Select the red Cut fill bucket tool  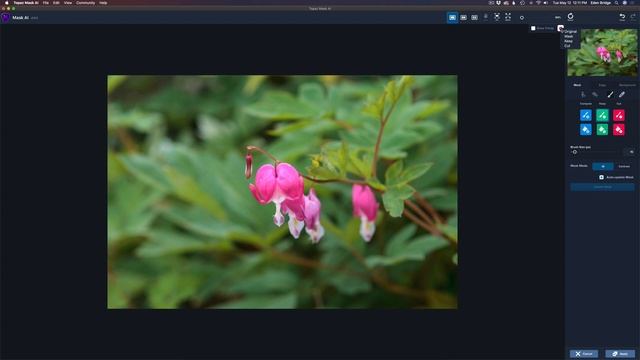tap(619, 129)
